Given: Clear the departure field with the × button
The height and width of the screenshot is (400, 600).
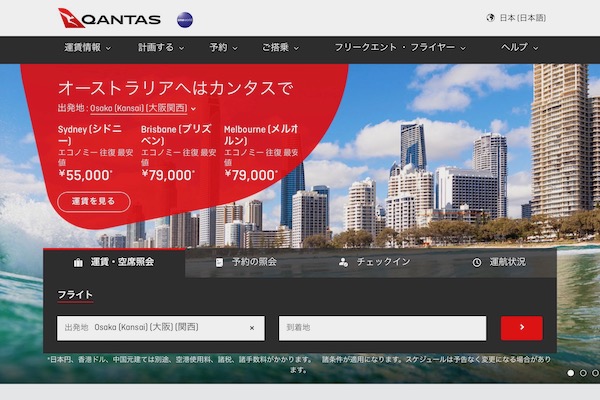Looking at the screenshot, I should pos(252,328).
